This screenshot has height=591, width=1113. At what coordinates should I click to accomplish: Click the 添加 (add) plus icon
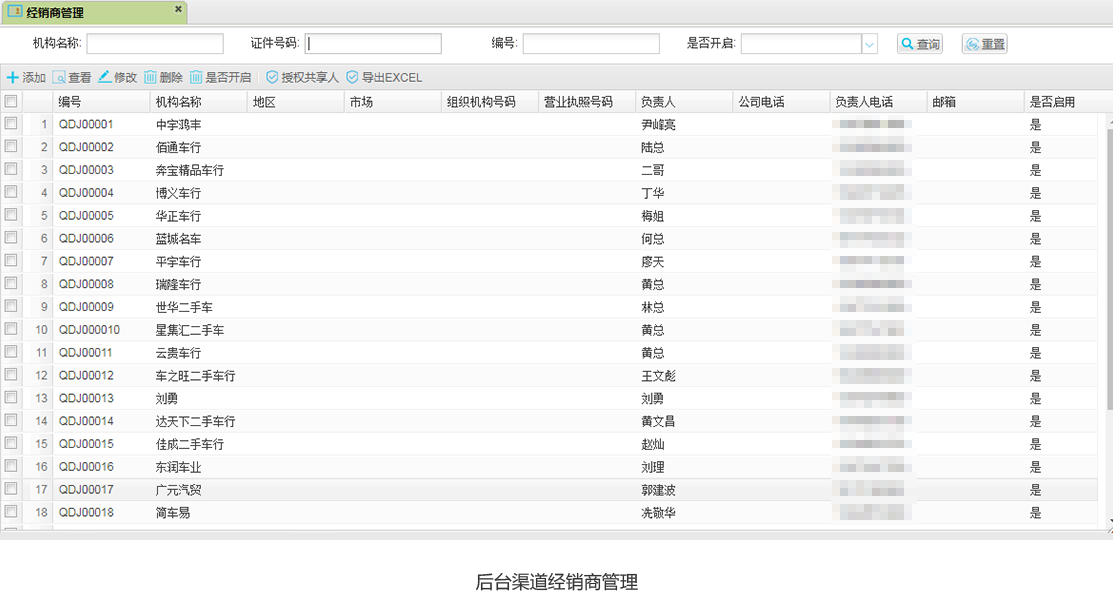[12, 77]
